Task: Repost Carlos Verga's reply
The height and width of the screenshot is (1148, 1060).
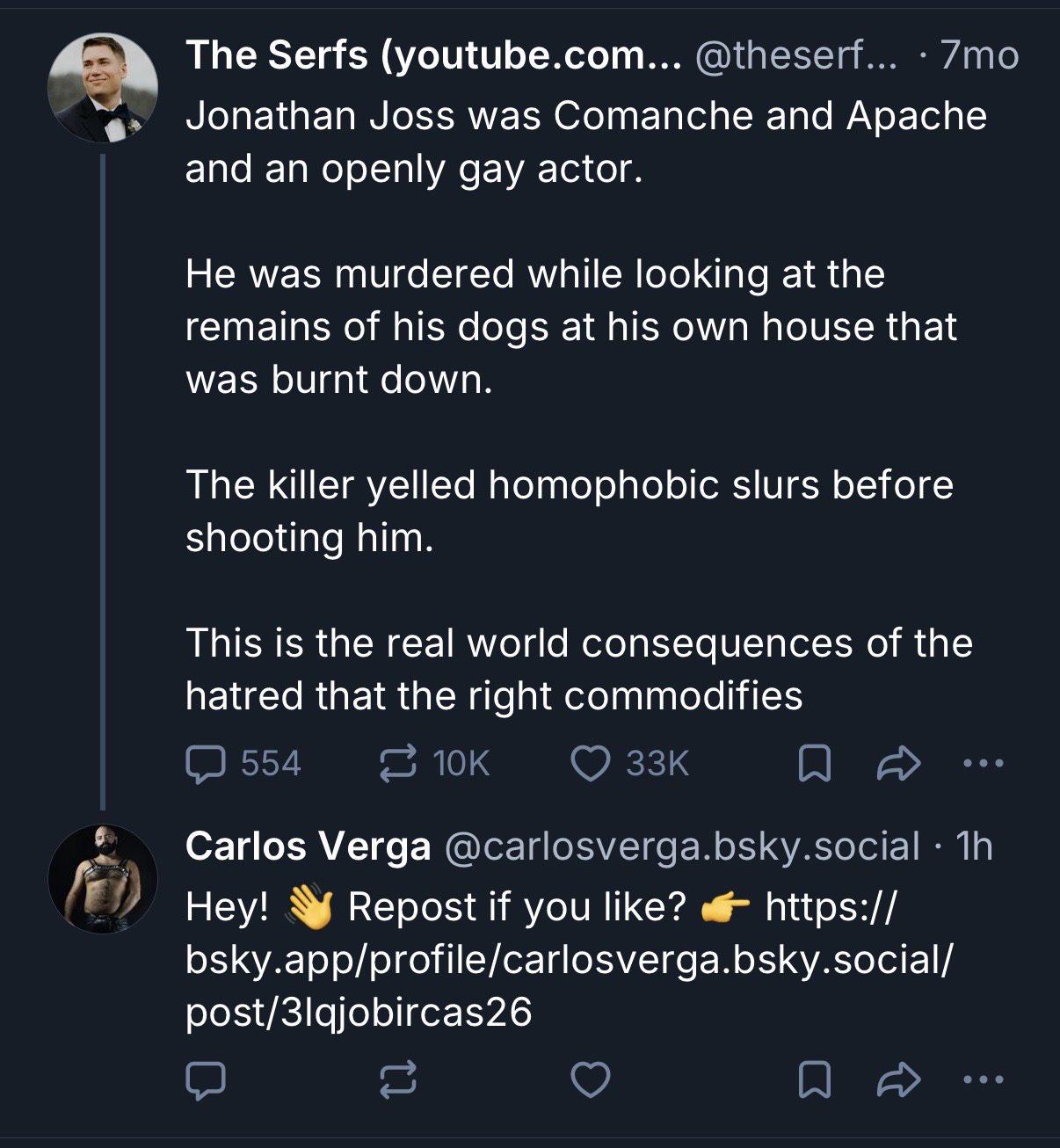Action: [x=397, y=1081]
